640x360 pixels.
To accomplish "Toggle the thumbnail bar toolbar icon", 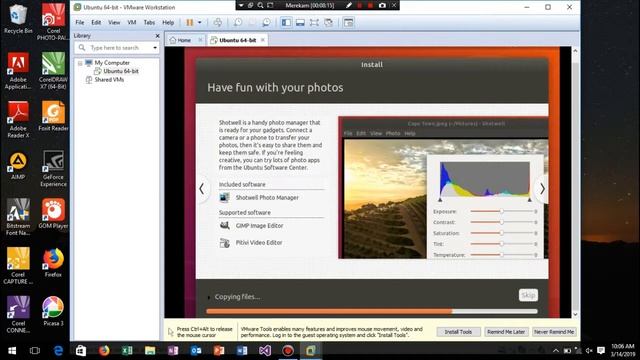I will (300, 22).
